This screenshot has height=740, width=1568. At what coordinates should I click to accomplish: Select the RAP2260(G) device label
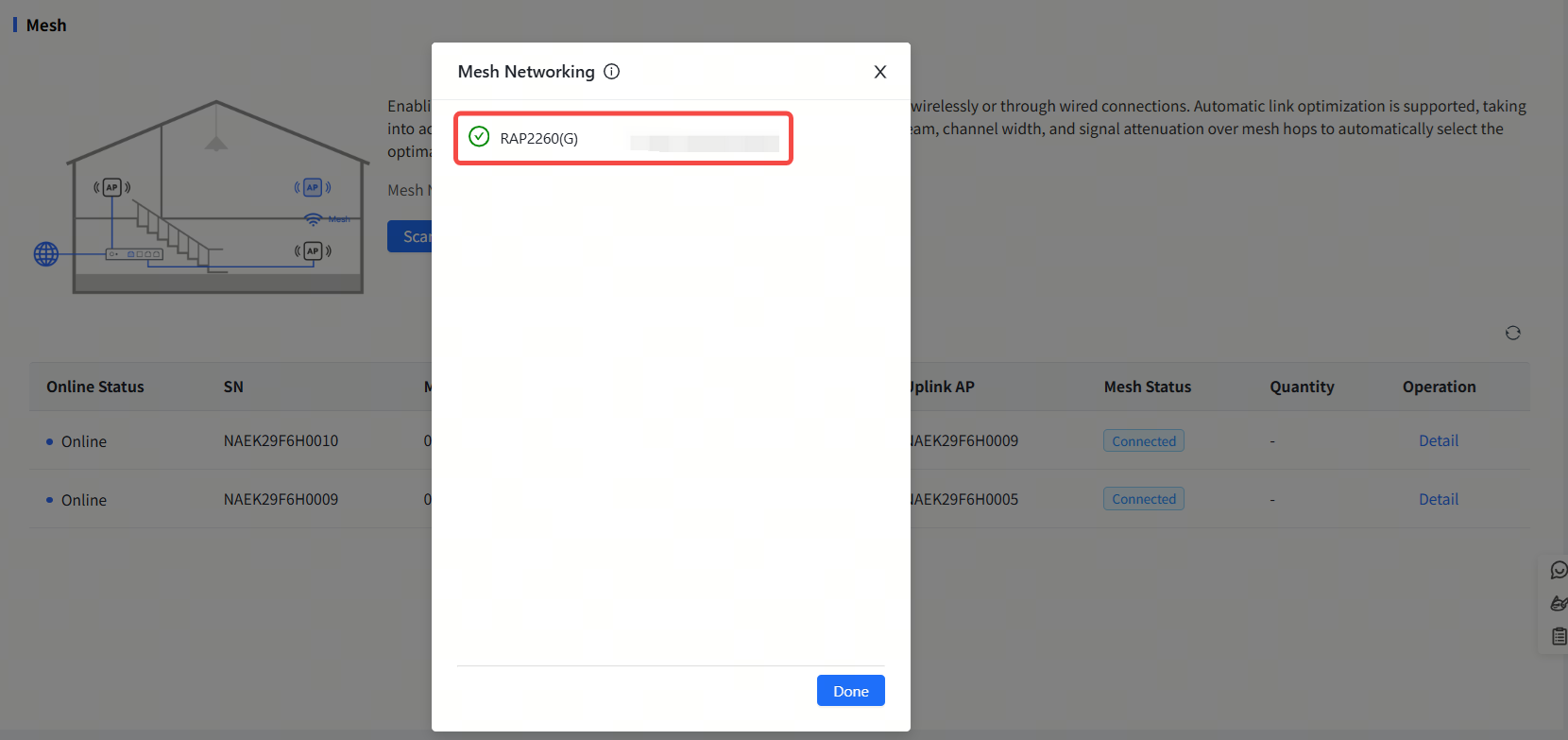[538, 138]
